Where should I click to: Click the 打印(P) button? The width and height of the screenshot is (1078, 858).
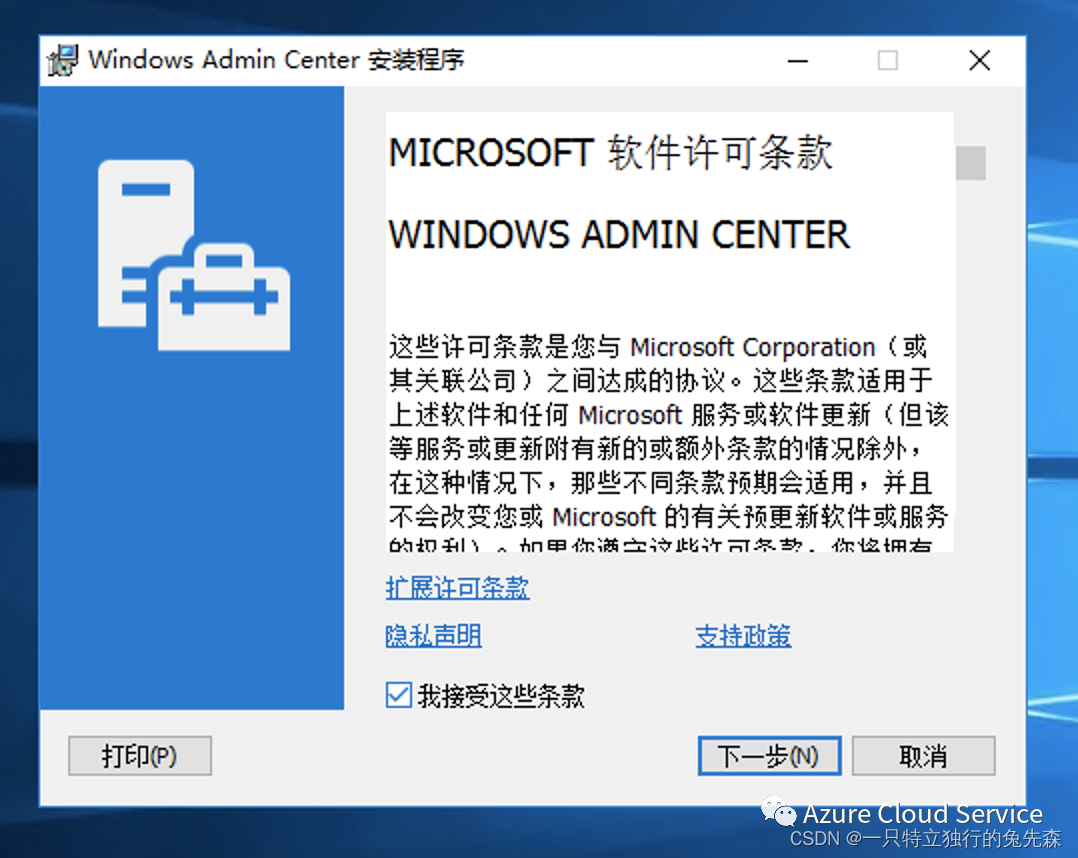(140, 756)
